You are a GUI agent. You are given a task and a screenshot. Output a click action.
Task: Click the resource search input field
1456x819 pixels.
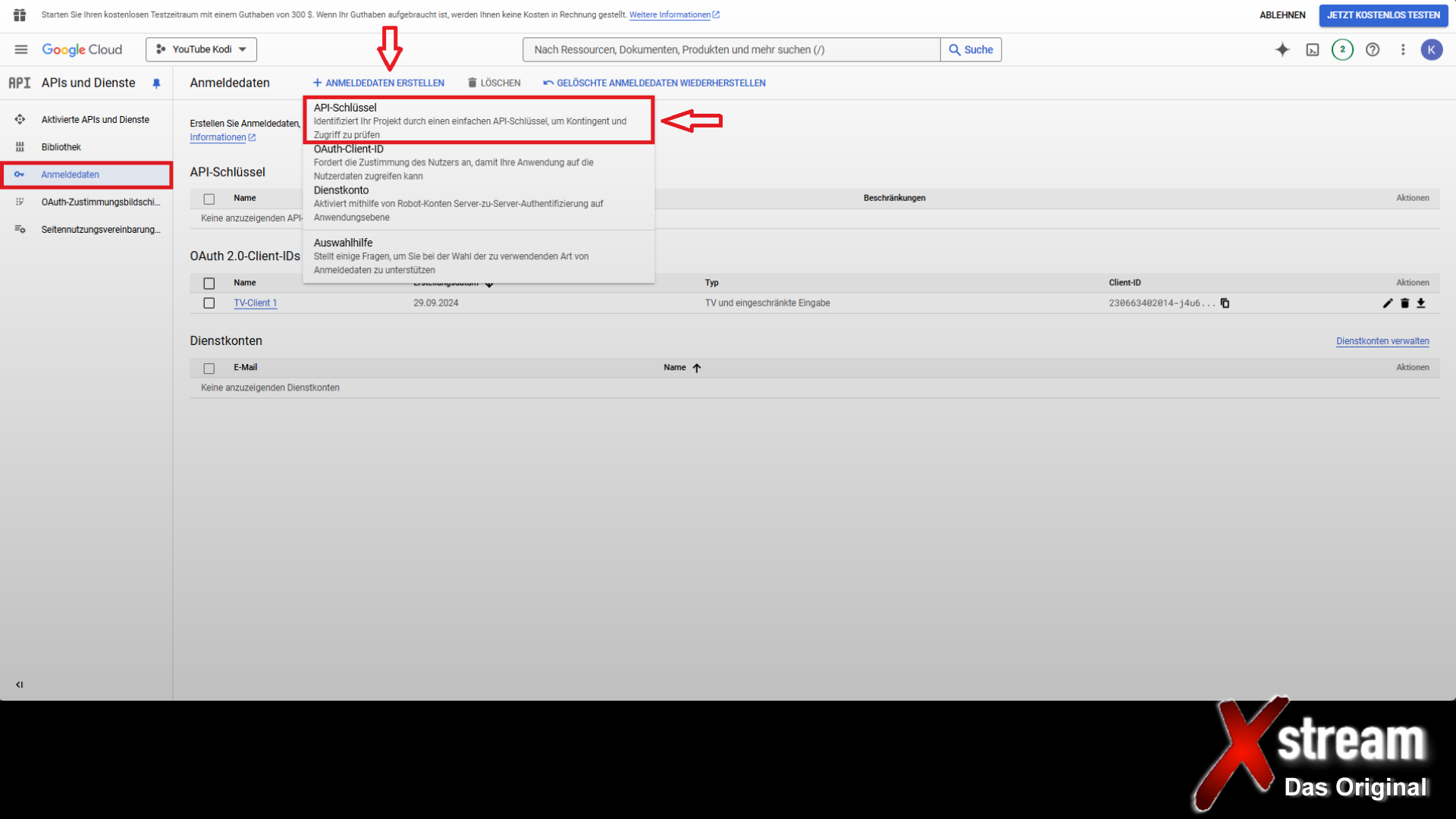pyautogui.click(x=732, y=50)
